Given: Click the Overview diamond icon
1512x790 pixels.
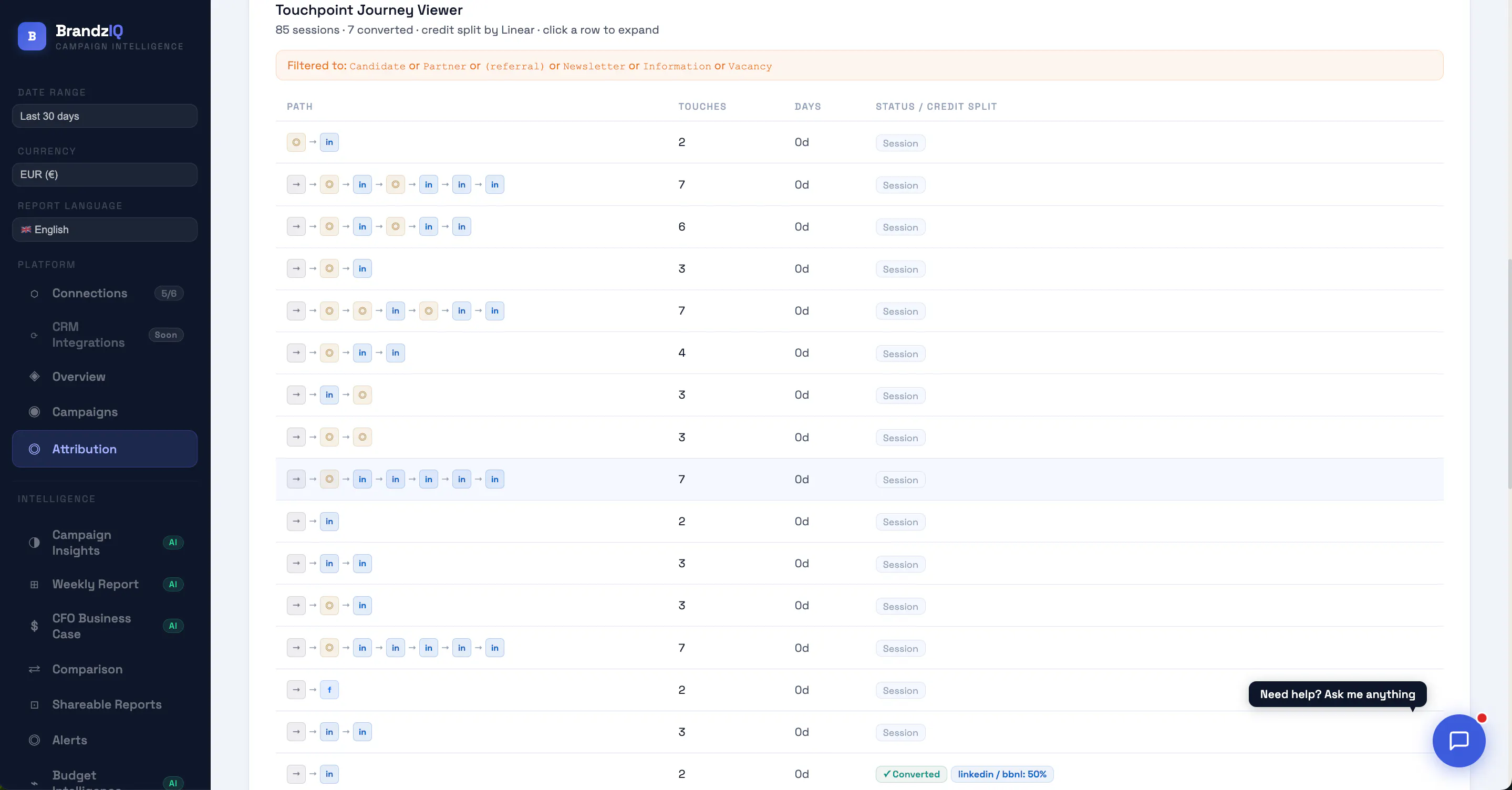Looking at the screenshot, I should click(34, 376).
